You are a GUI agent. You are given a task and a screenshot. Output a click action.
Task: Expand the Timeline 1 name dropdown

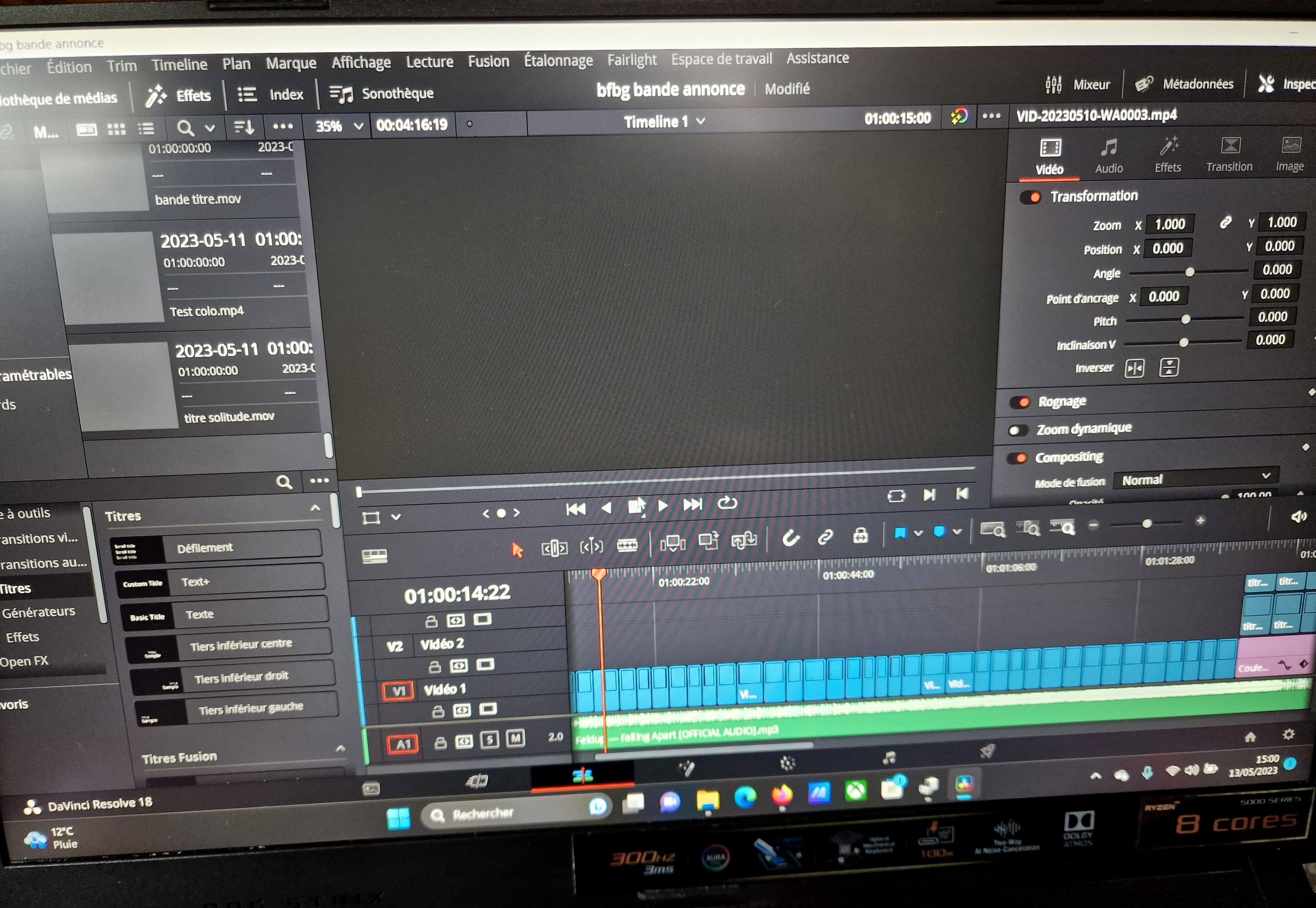[x=701, y=121]
